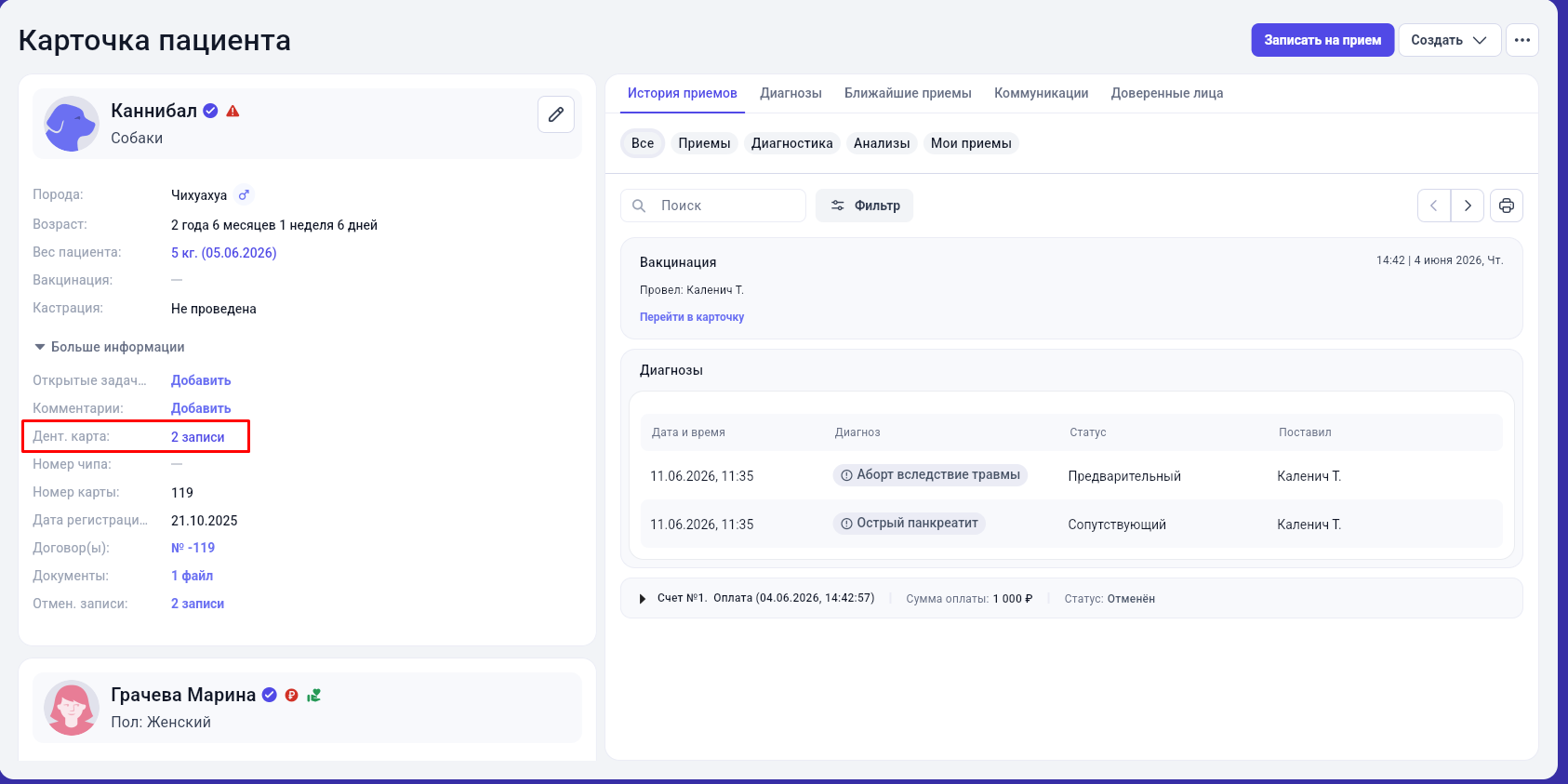Screen dimensions: 1568x784
Task: Click Добавить next to Открытые задачи
Action: [x=201, y=380]
